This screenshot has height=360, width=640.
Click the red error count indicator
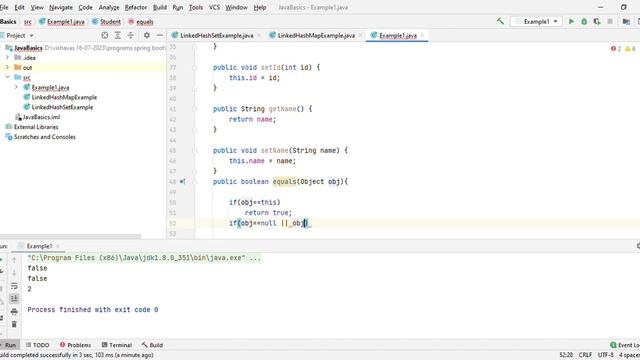click(616, 49)
